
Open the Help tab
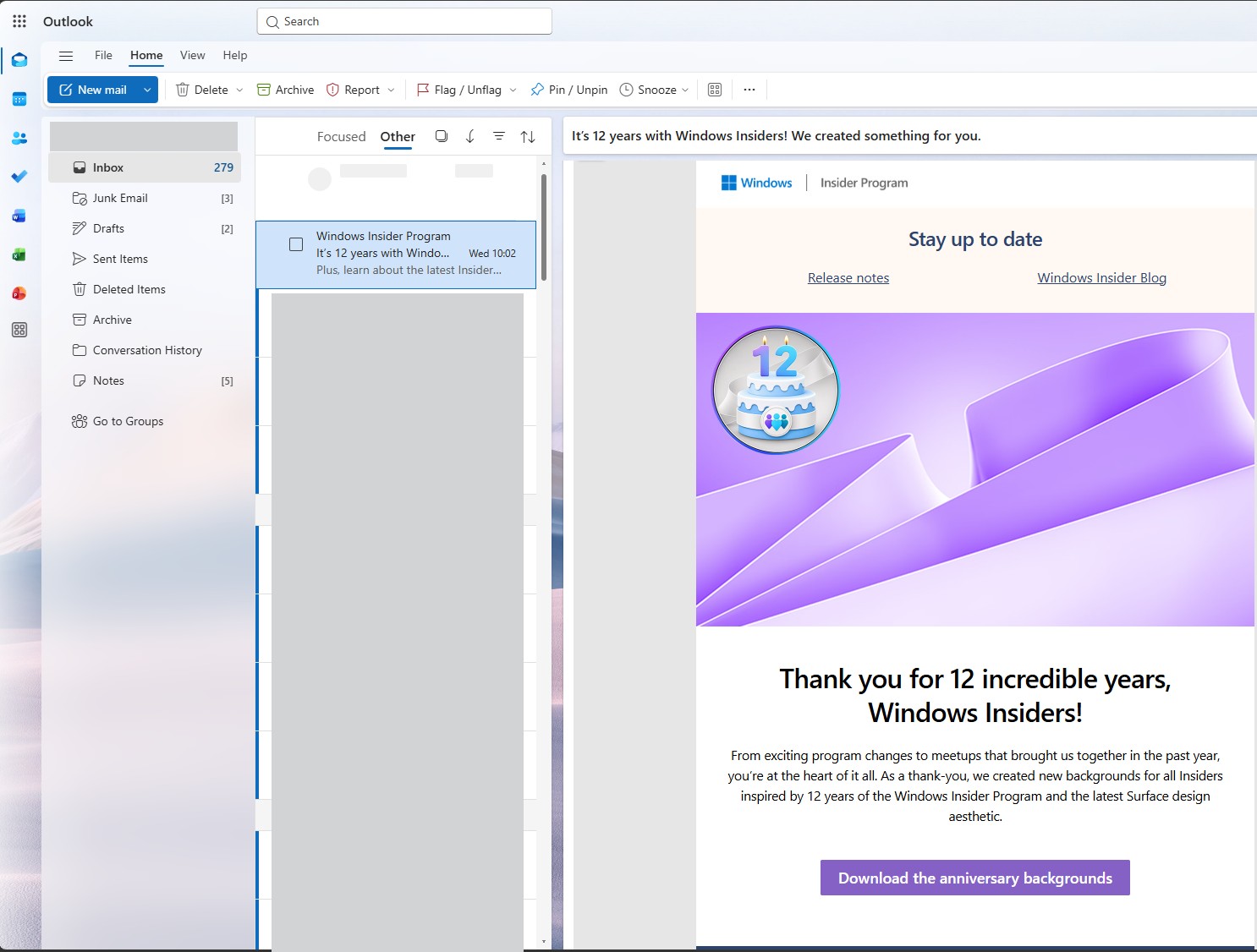pos(235,55)
